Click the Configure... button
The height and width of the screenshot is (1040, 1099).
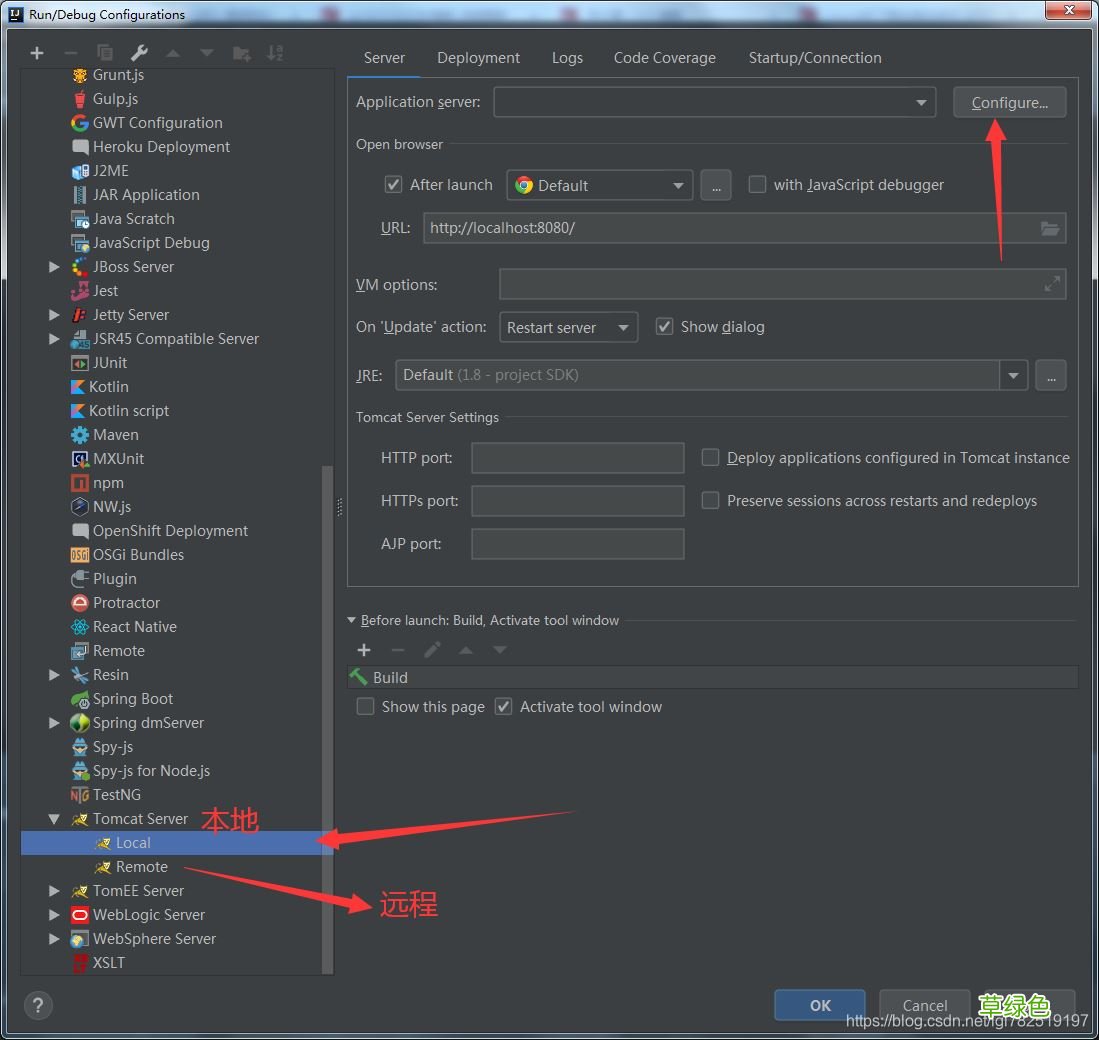coord(1009,102)
